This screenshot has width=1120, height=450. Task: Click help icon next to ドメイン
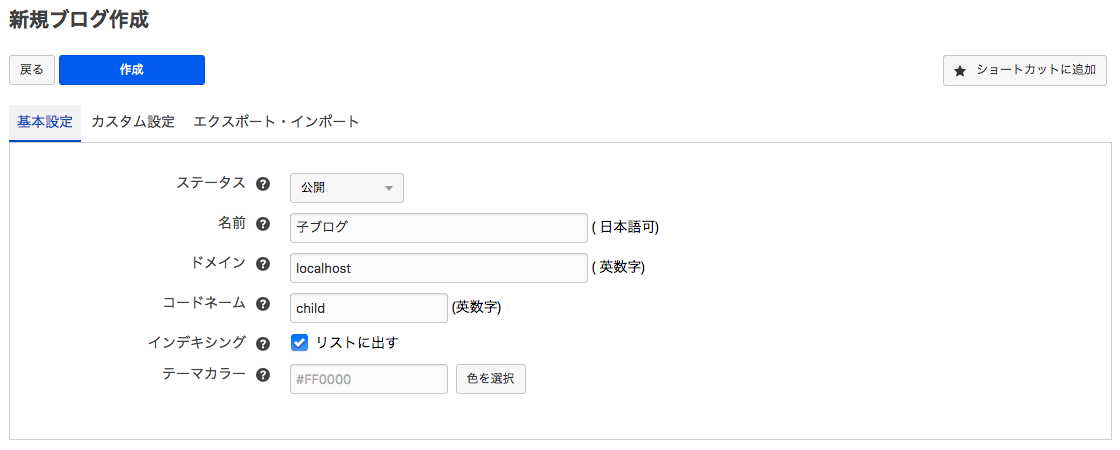pyautogui.click(x=263, y=264)
